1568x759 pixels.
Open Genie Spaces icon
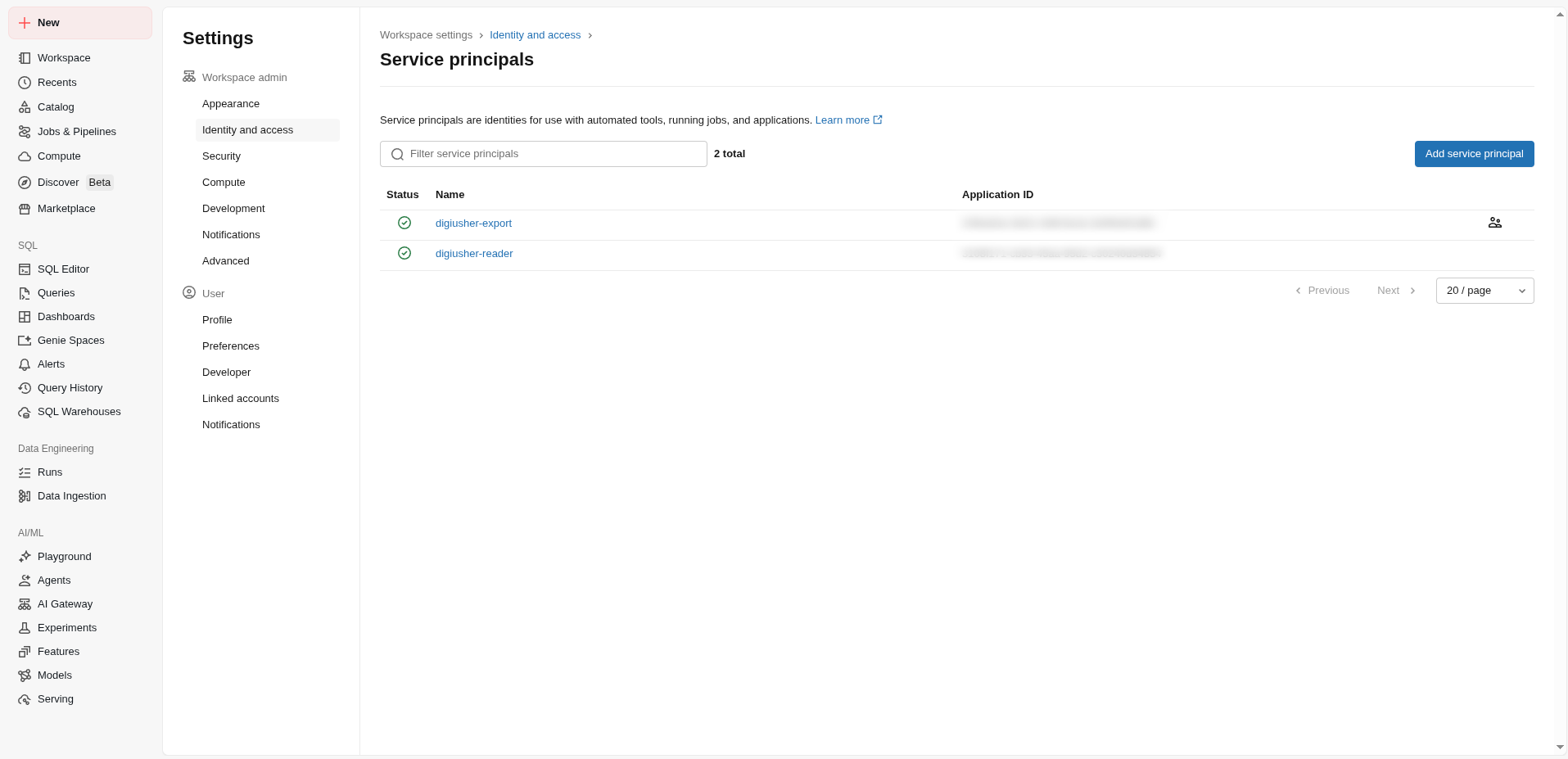point(25,341)
